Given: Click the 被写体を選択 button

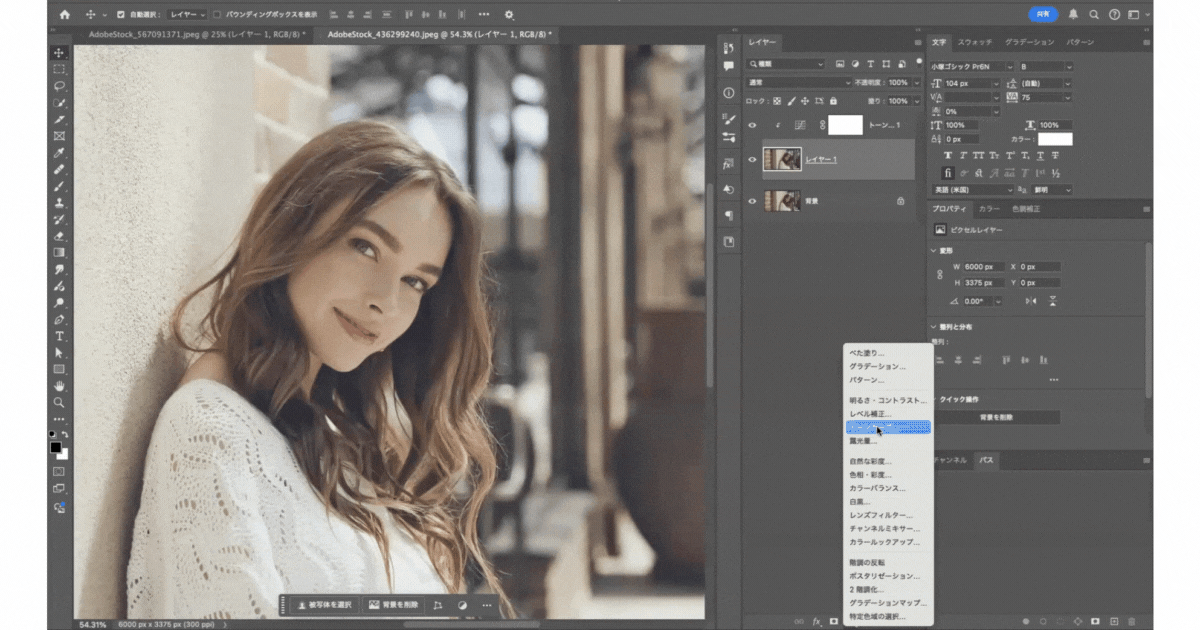Looking at the screenshot, I should click(x=324, y=605).
